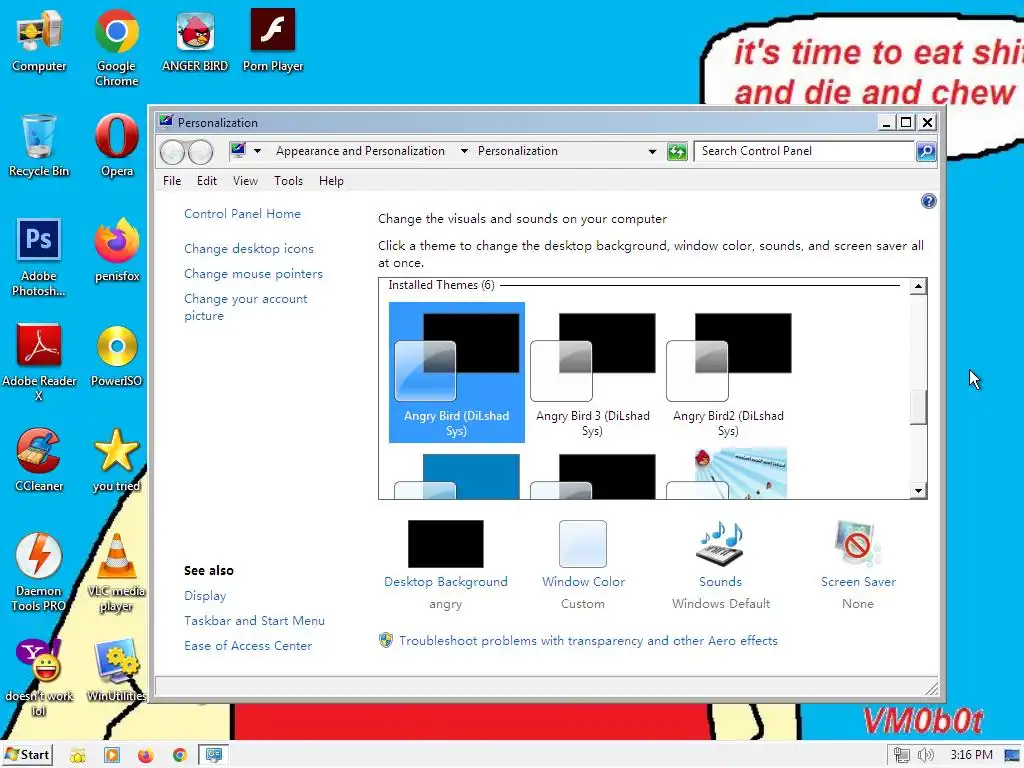Open the Flash player desktop shortcut
This screenshot has width=1024, height=768.
point(272,40)
